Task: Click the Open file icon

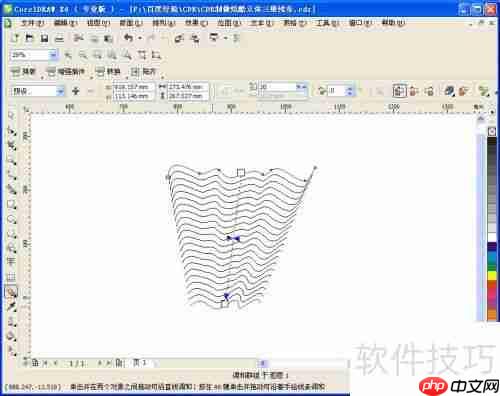Action: point(29,38)
